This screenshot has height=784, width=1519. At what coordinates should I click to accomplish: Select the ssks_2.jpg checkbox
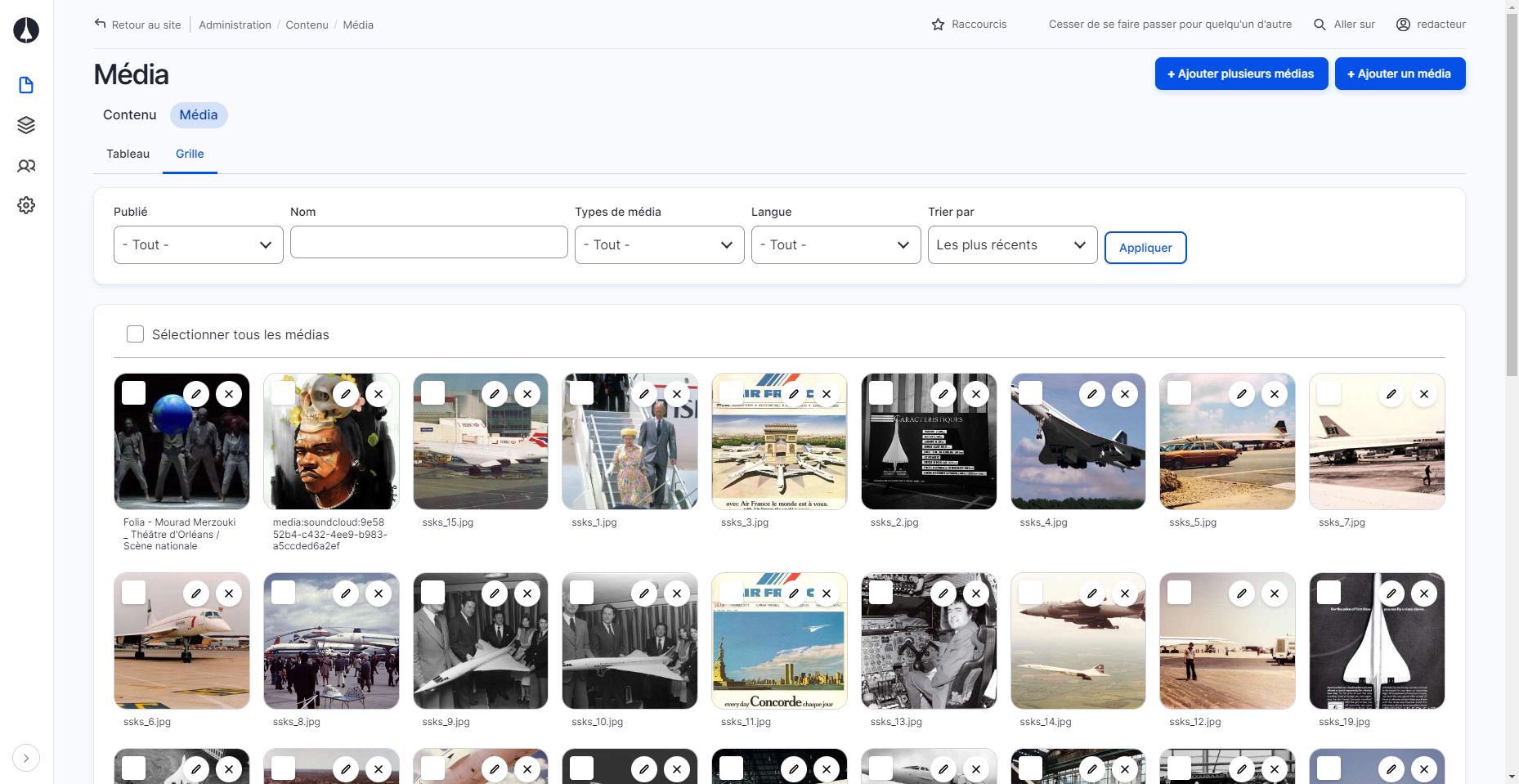click(x=881, y=393)
